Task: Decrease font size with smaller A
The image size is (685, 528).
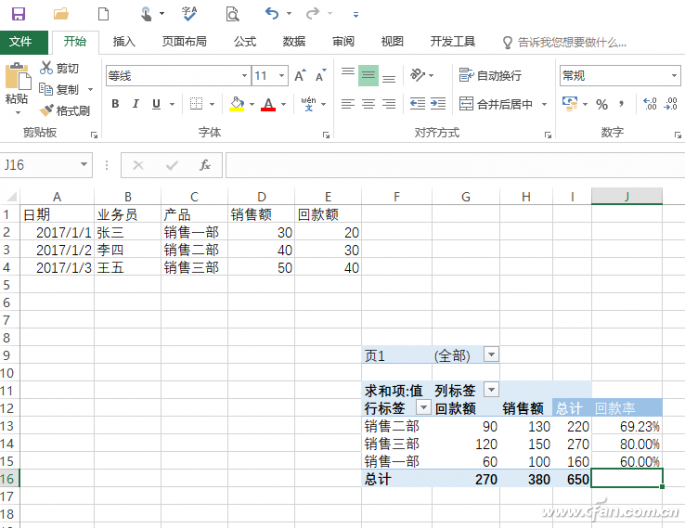Action: coord(321,76)
